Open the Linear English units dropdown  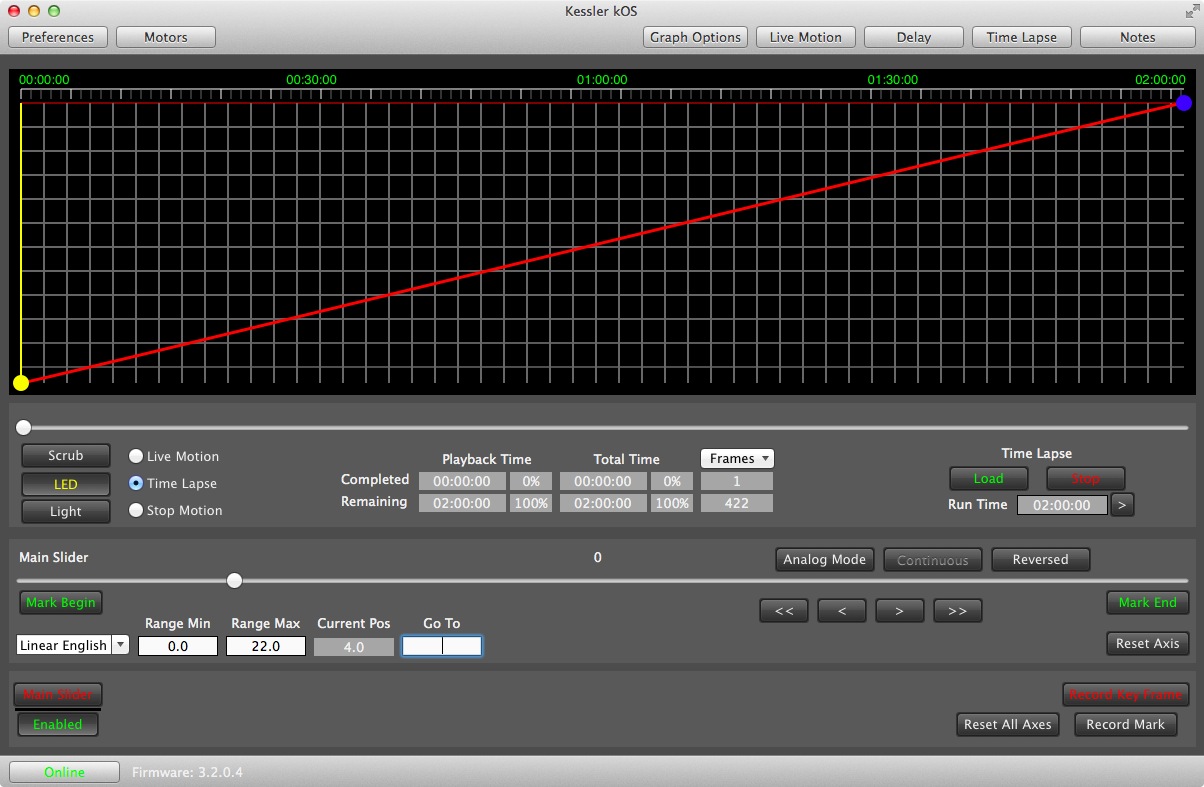coord(73,645)
